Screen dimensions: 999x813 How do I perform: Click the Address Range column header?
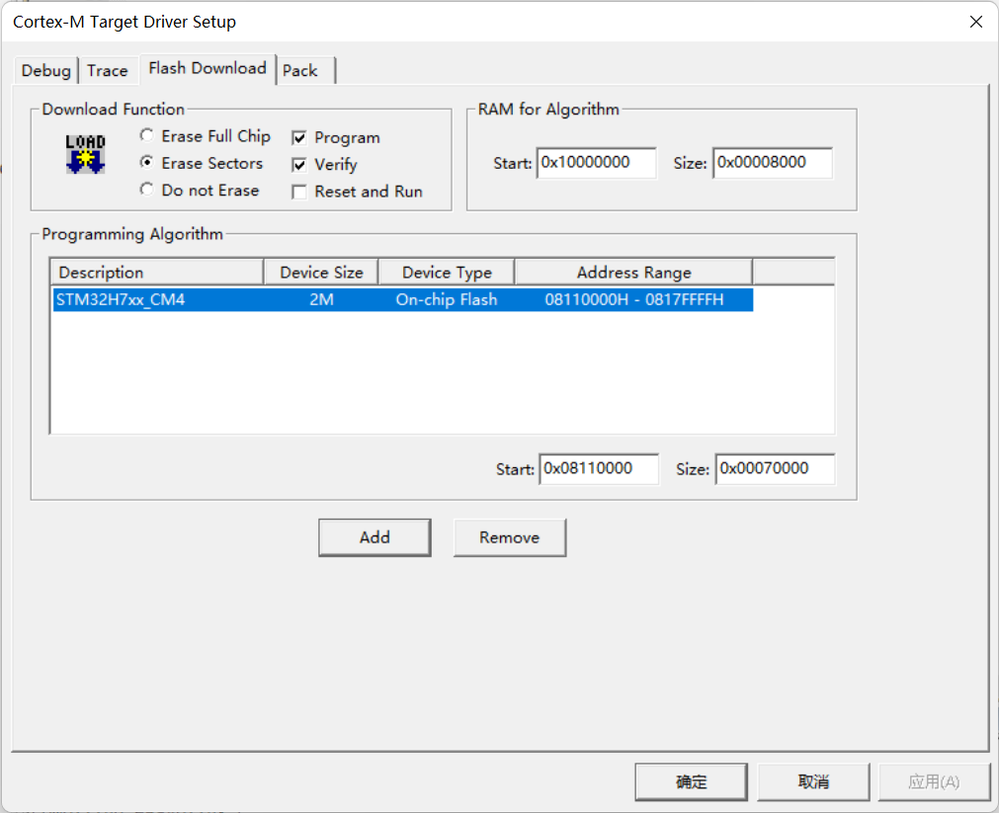tap(634, 272)
